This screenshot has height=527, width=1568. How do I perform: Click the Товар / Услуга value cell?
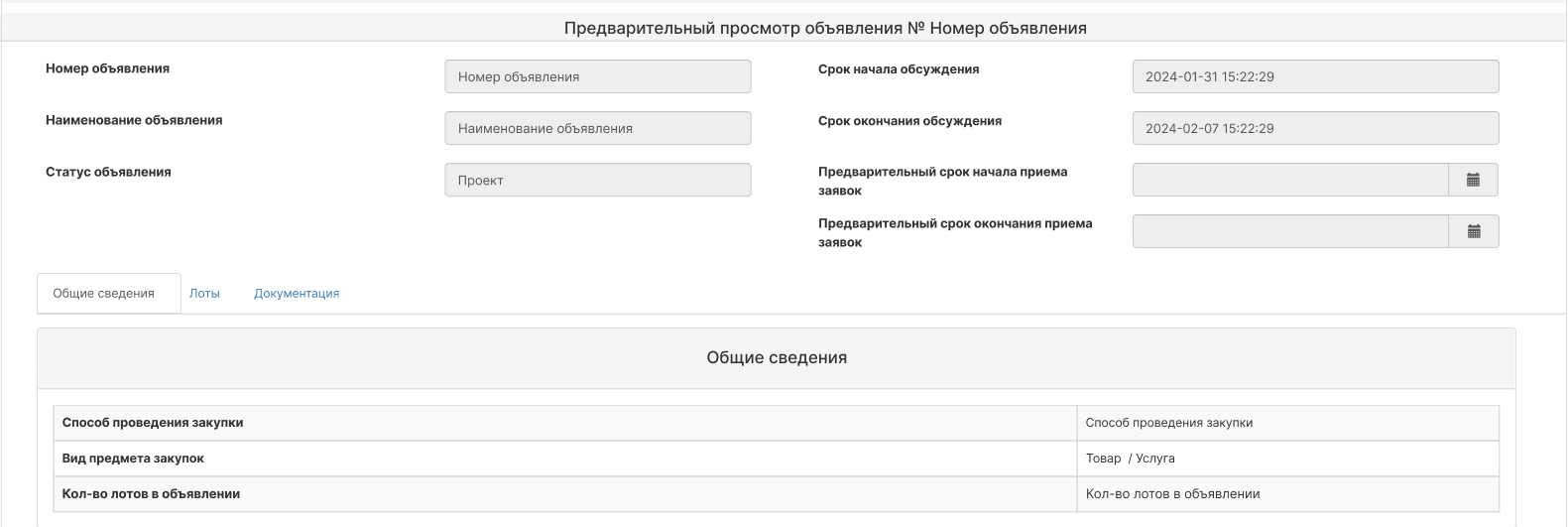tap(1287, 459)
